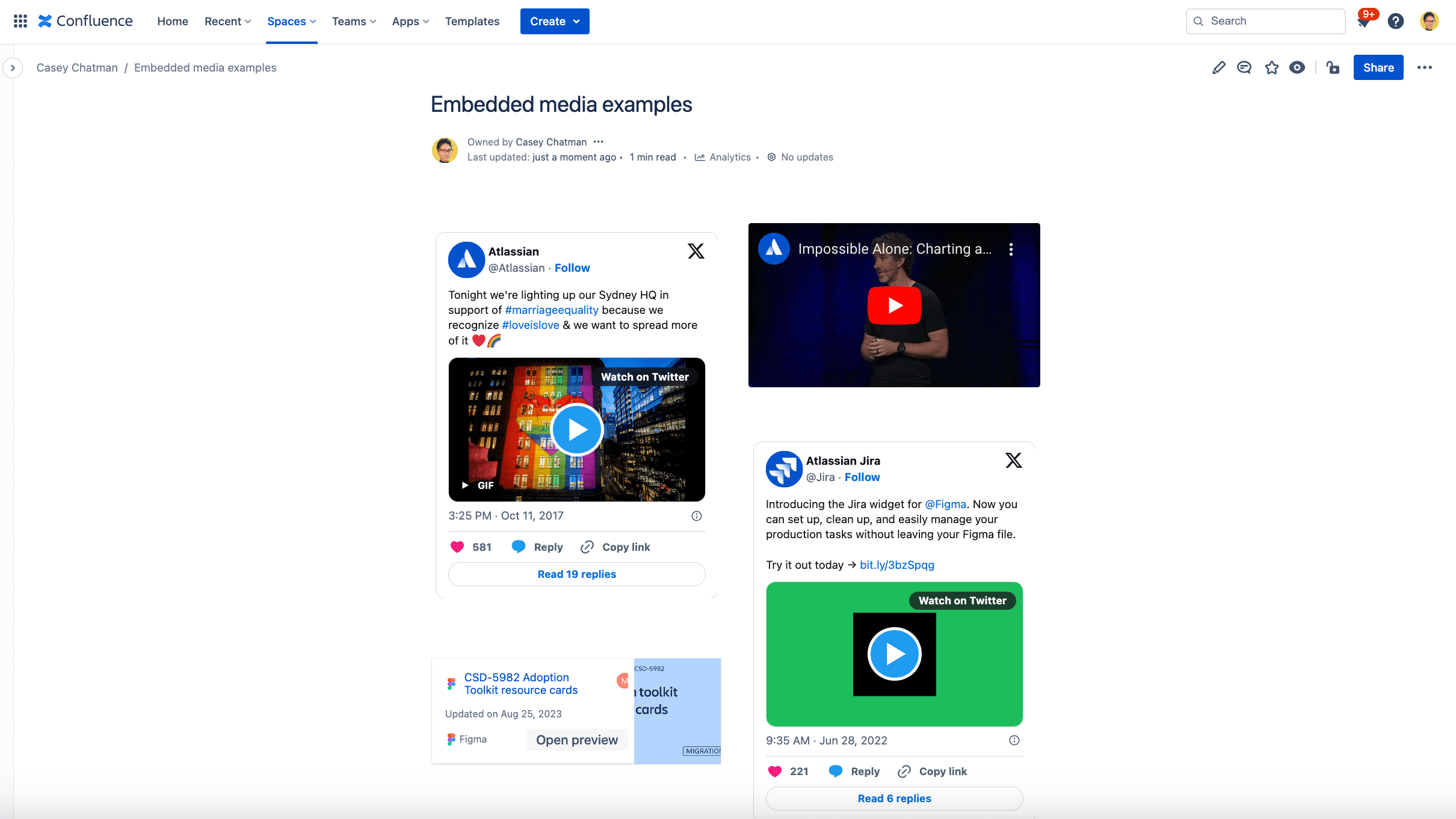Viewport: 1456px width, 819px height.
Task: Open the Create button options
Action: [x=579, y=21]
